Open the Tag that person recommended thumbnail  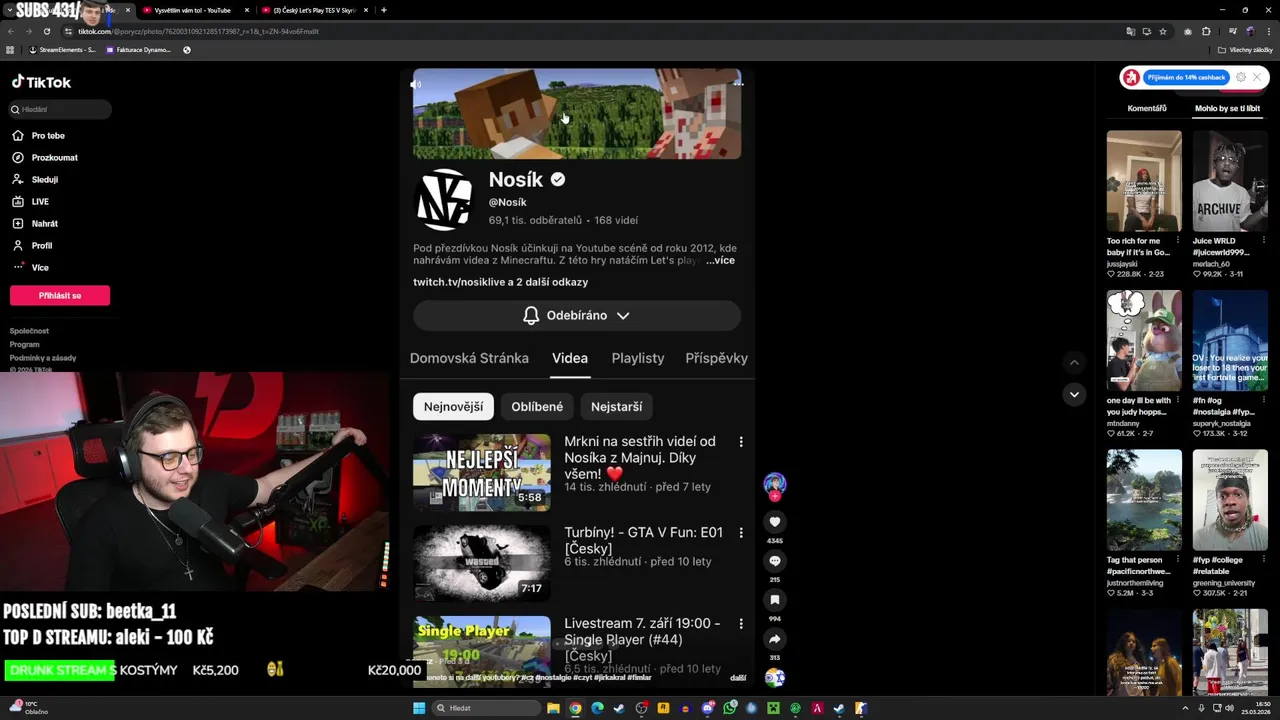pos(1144,500)
